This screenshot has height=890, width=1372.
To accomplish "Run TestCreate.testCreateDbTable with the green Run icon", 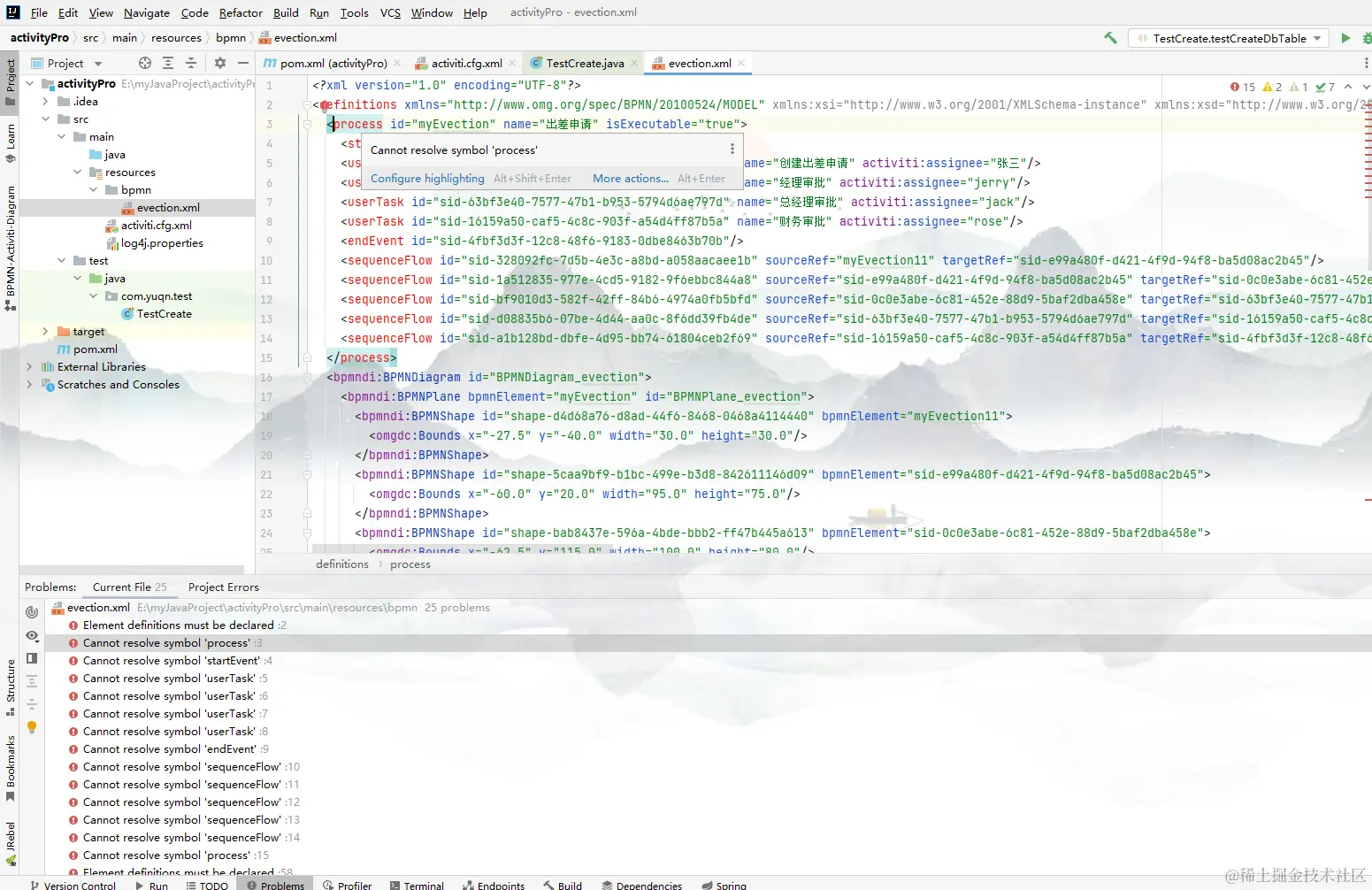I will (1345, 37).
